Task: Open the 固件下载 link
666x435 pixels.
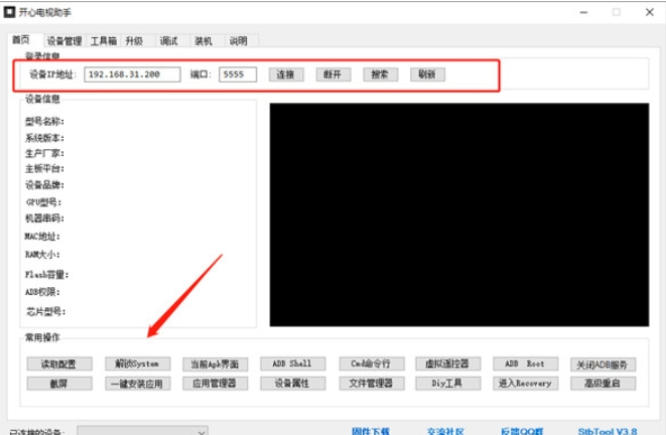Action: (371, 431)
